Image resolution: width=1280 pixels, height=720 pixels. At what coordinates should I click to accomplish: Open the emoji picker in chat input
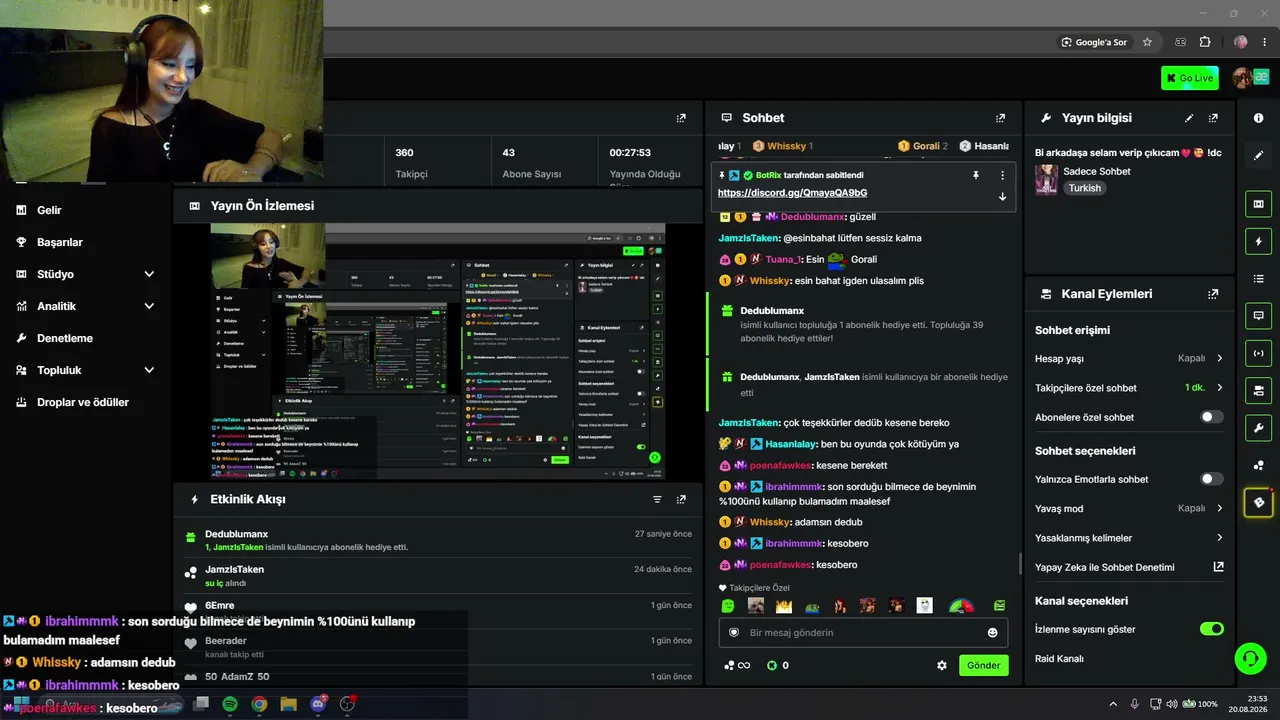coord(992,632)
